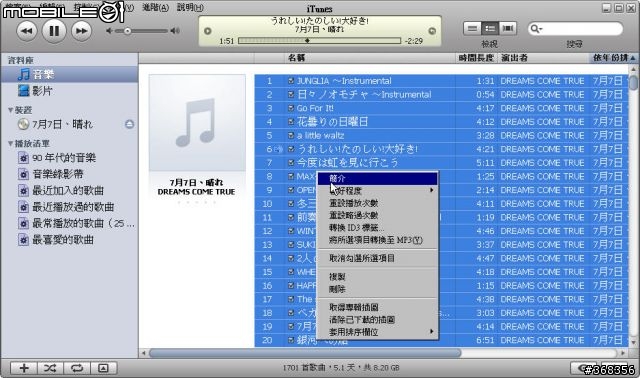Click the low volume speaker icon
This screenshot has width=640, height=378.
[109, 31]
